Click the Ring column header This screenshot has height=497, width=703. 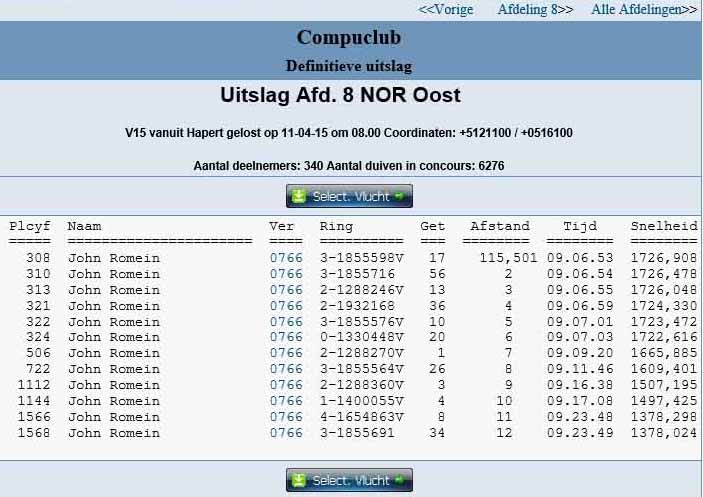pos(336,226)
